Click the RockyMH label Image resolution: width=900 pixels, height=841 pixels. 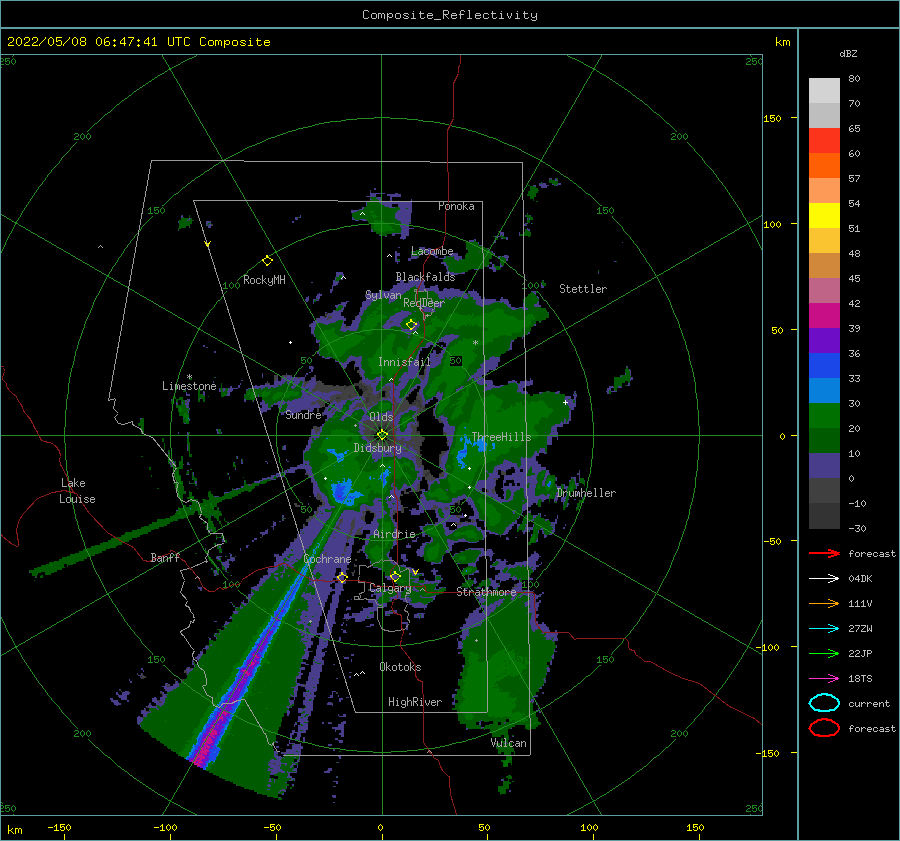coord(264,280)
